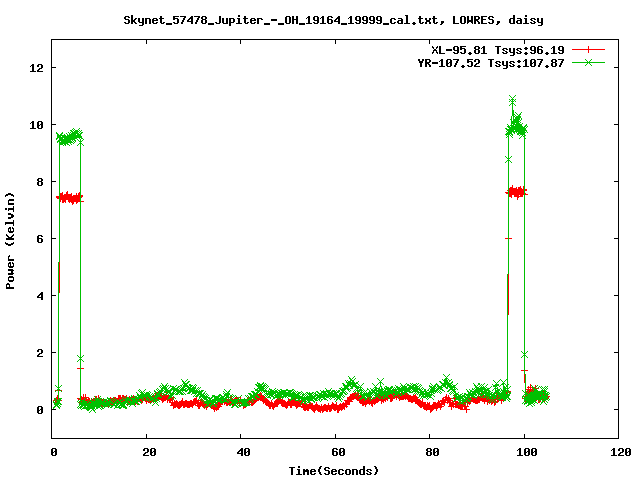
Task: Click the plot title text at top
Action: (333, 20)
